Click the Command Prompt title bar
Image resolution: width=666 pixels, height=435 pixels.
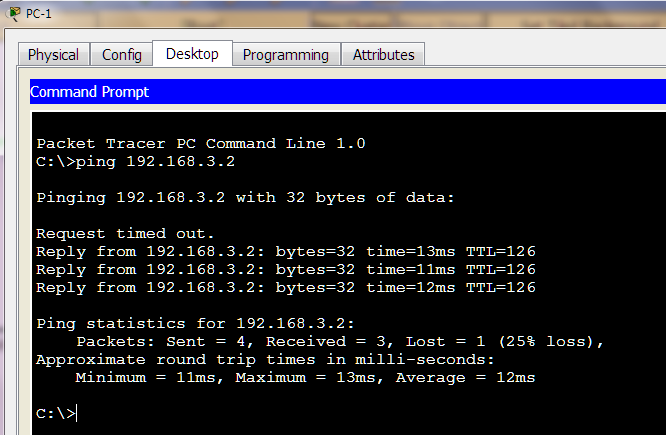tap(347, 91)
